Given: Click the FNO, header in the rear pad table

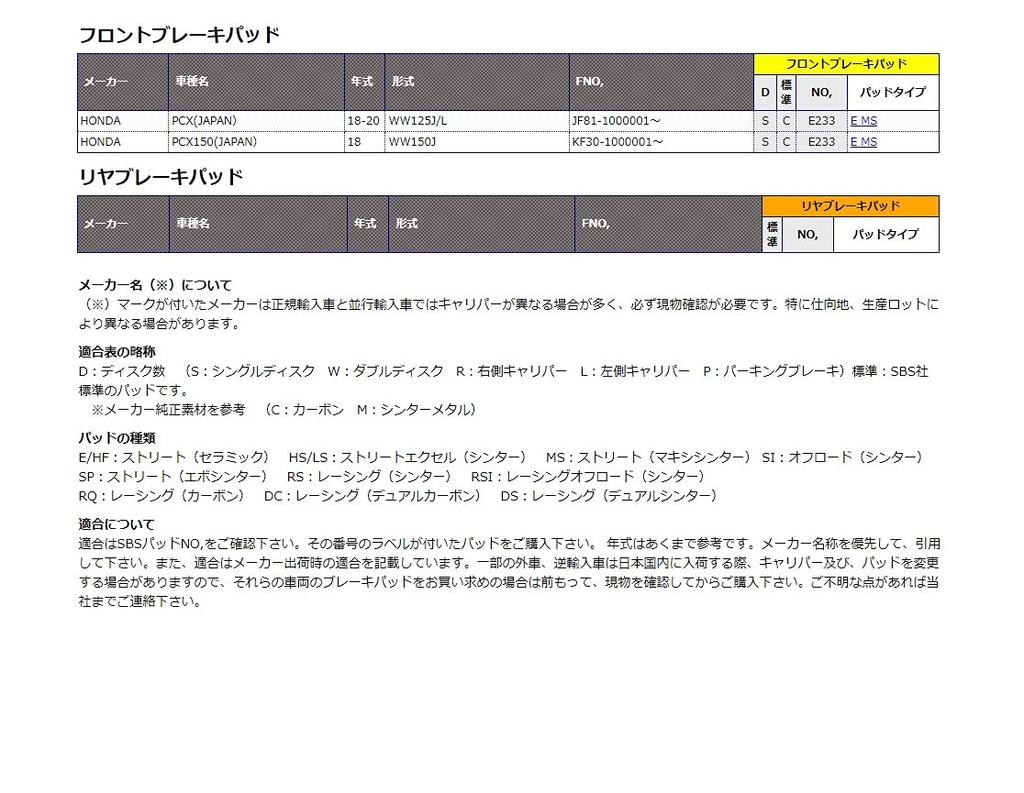Looking at the screenshot, I should coord(595,223).
